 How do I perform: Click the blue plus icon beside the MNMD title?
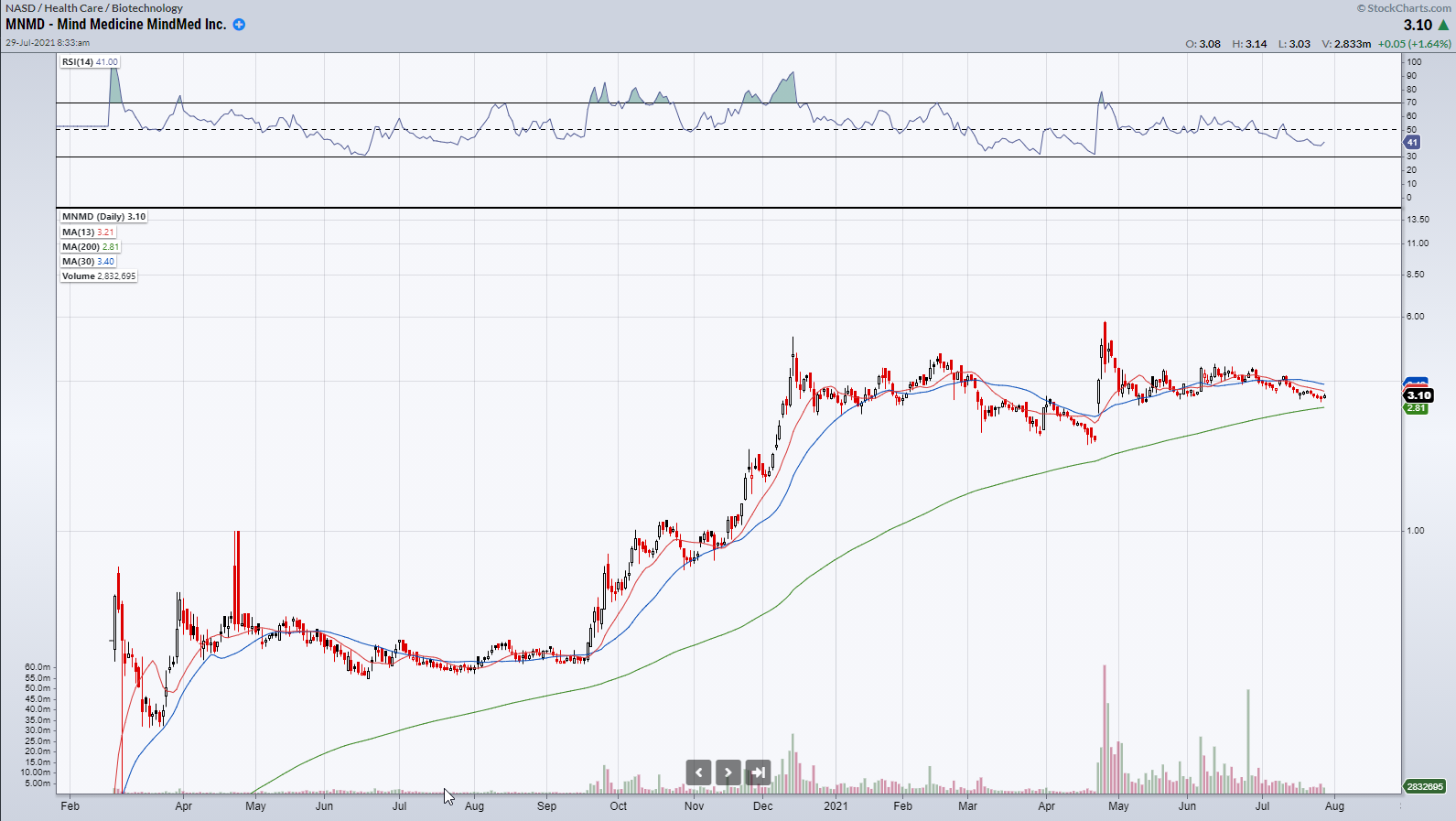coord(239,25)
